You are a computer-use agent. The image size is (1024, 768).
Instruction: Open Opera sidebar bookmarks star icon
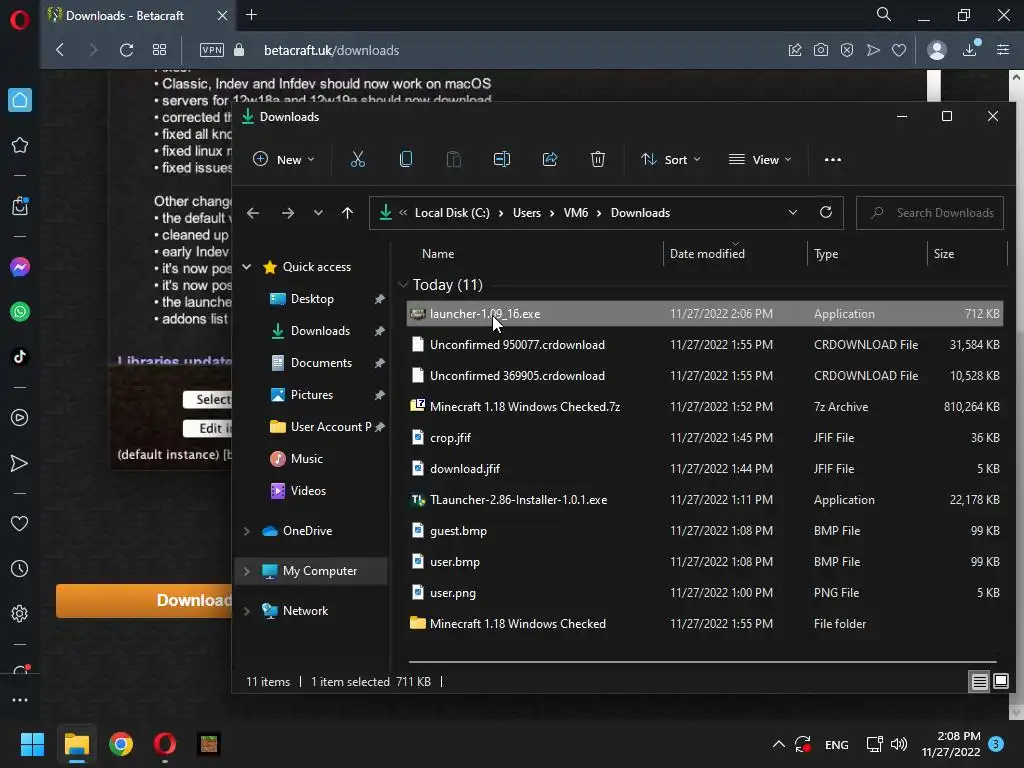pos(20,145)
